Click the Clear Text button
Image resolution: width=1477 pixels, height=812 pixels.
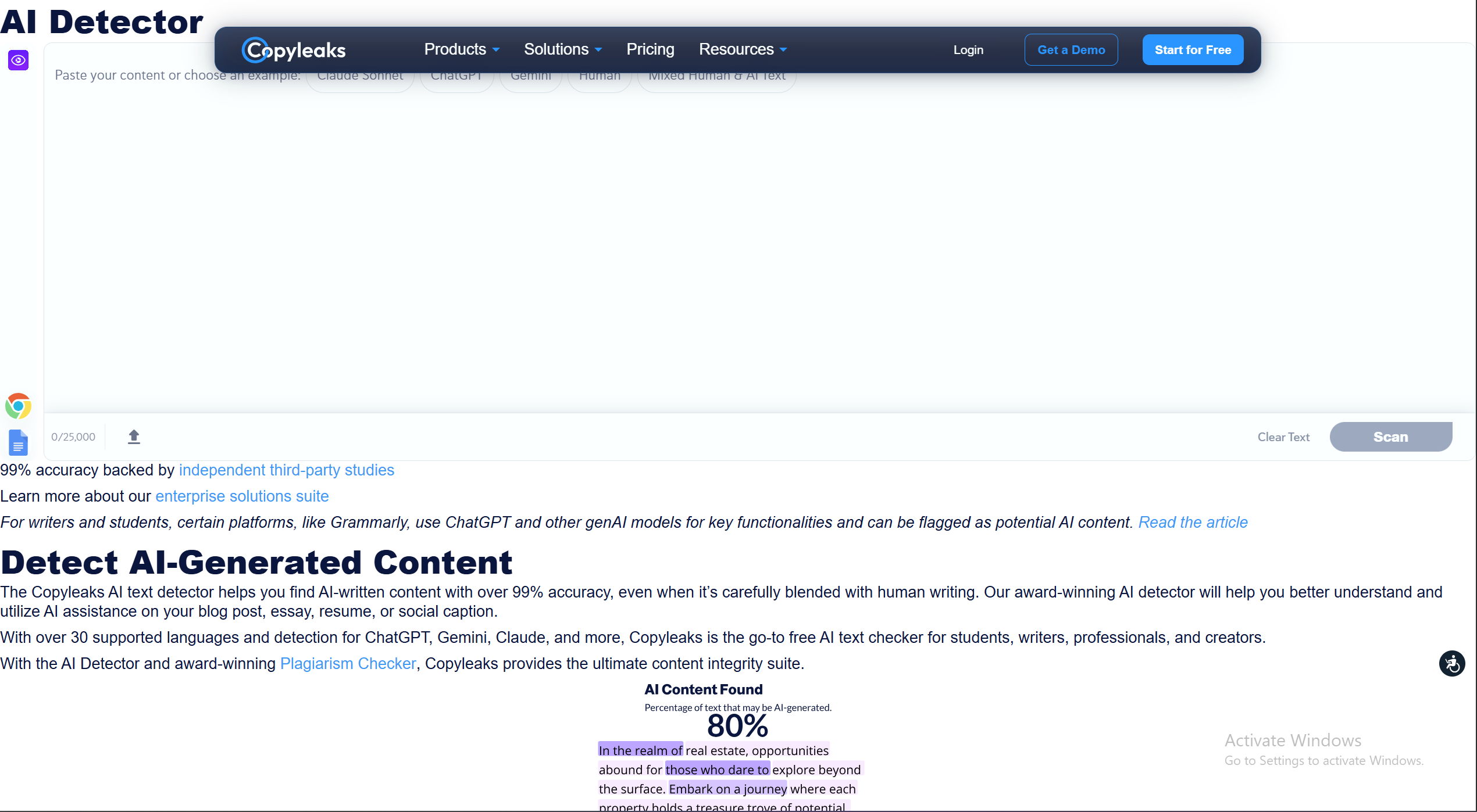[1283, 437]
